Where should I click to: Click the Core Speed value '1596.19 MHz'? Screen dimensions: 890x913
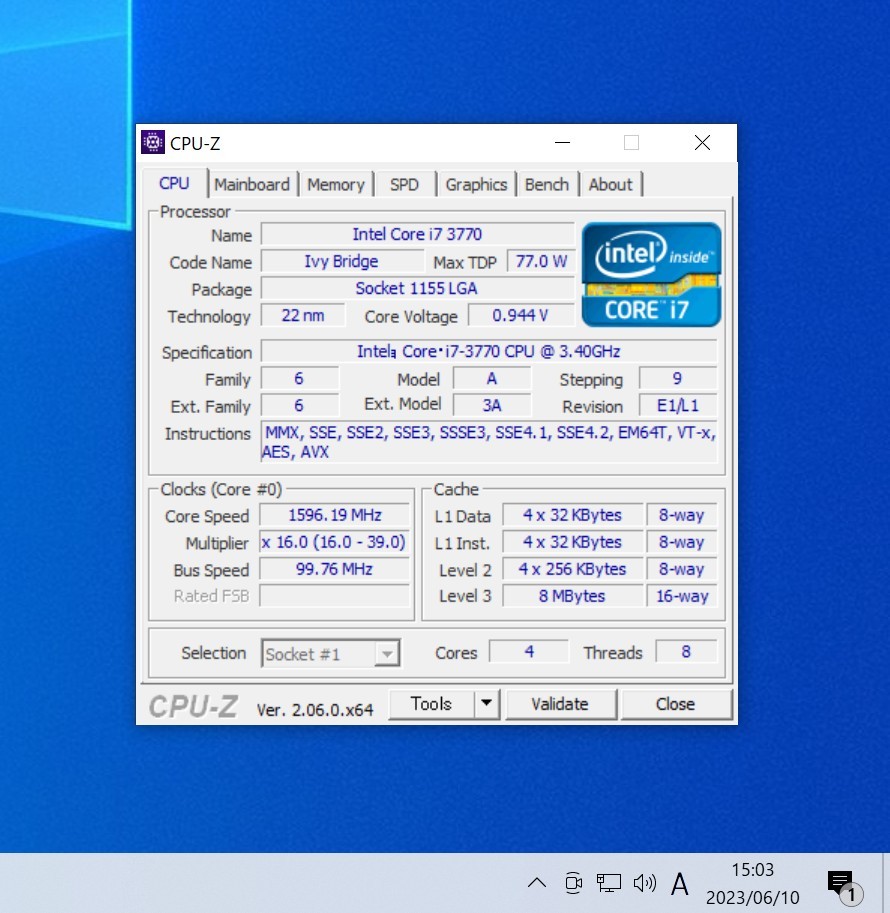pos(335,515)
